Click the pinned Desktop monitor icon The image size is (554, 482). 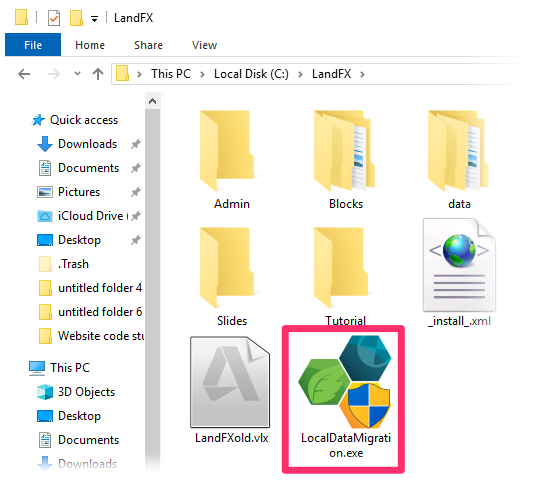point(45,240)
